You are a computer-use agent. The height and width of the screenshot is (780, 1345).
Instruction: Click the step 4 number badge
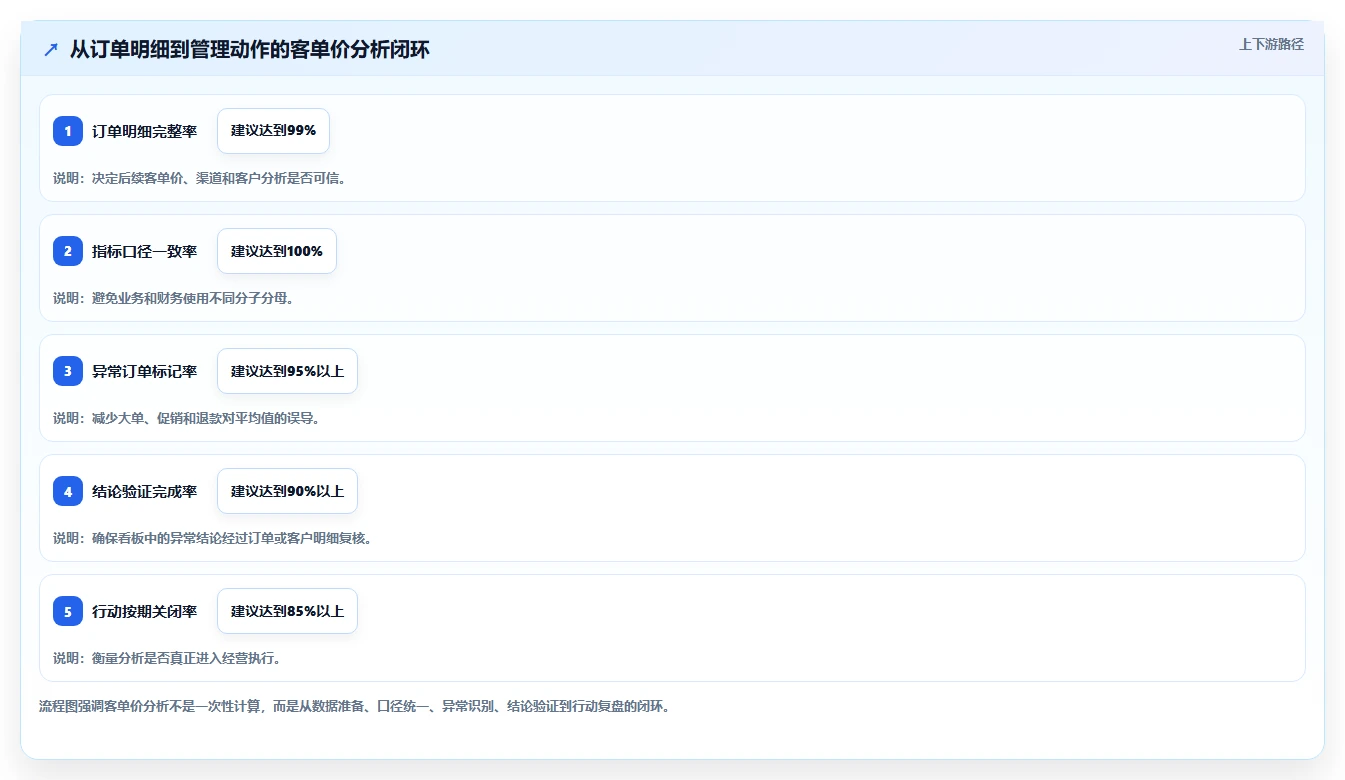click(x=68, y=491)
